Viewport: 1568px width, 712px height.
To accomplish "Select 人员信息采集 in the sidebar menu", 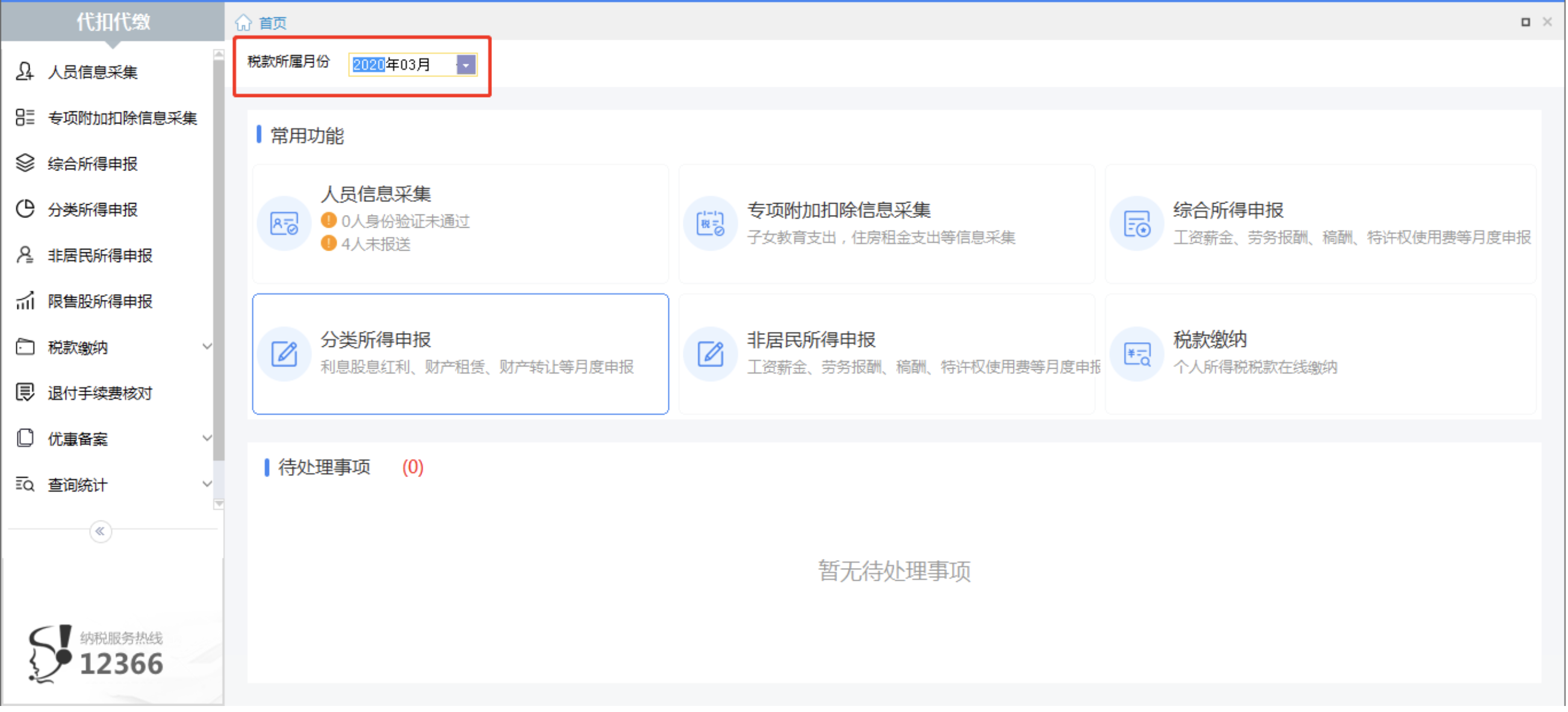I will click(x=93, y=72).
